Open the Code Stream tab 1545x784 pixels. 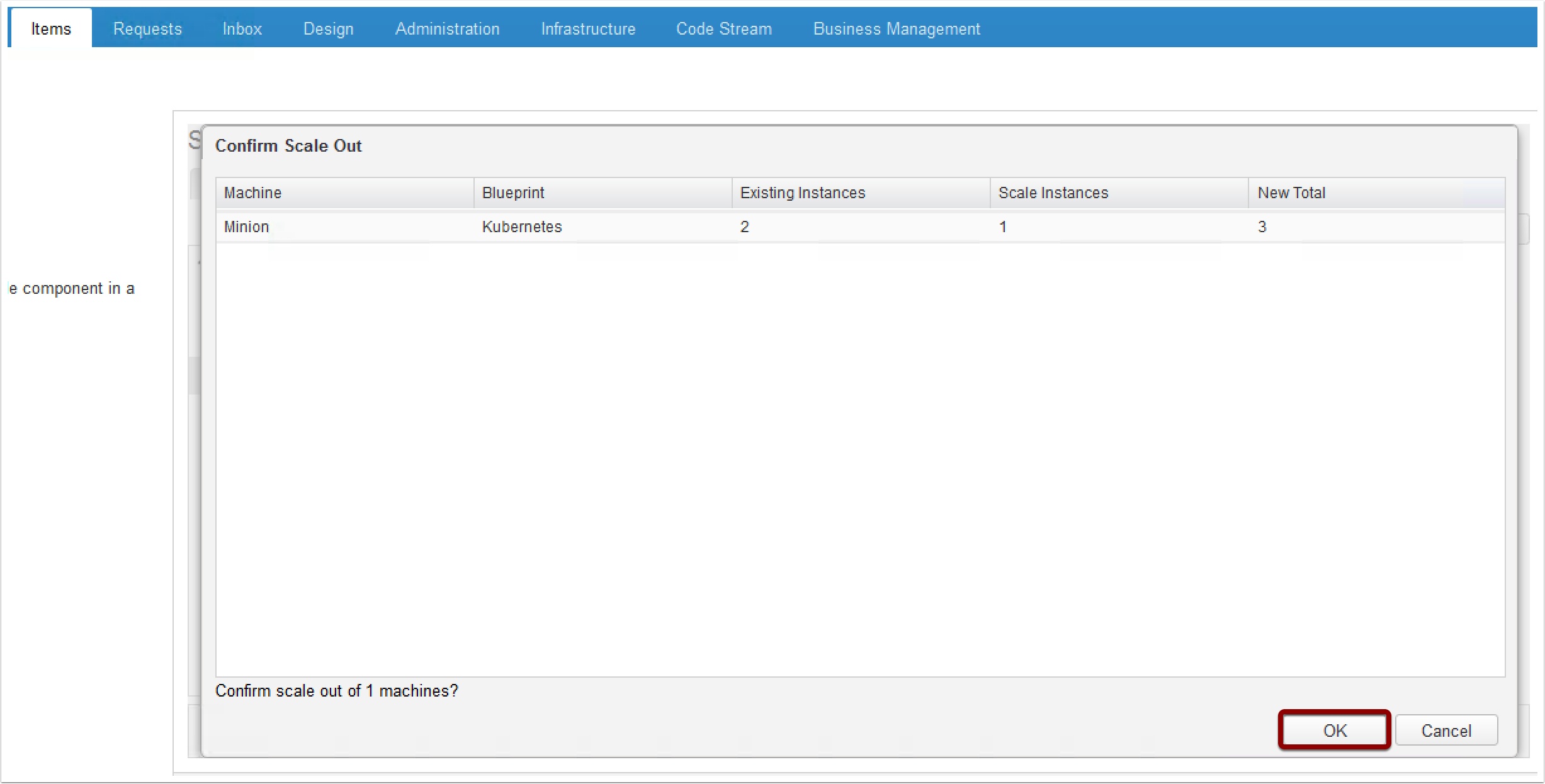[724, 29]
